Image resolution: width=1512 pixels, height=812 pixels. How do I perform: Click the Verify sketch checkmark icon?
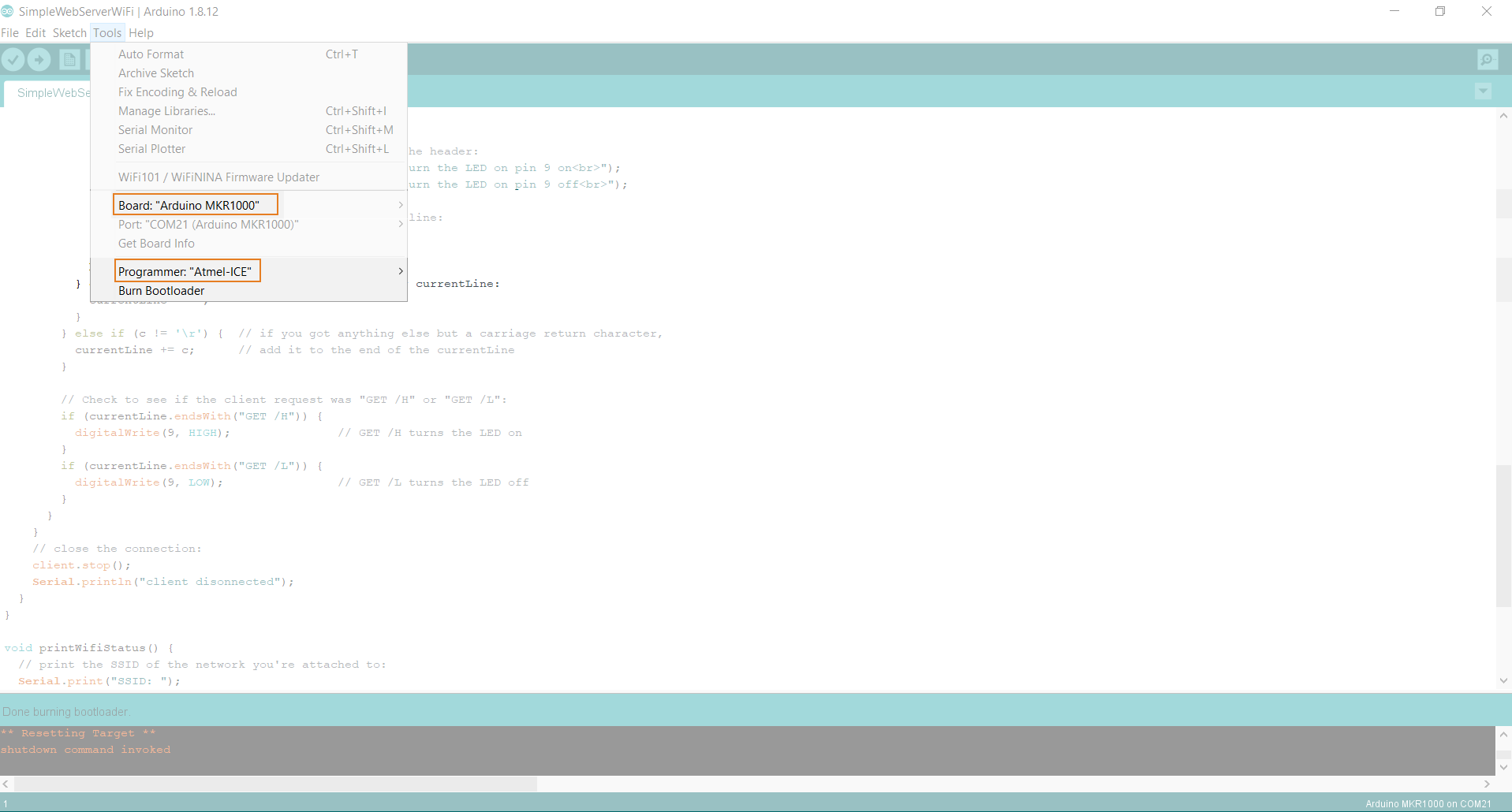point(13,60)
